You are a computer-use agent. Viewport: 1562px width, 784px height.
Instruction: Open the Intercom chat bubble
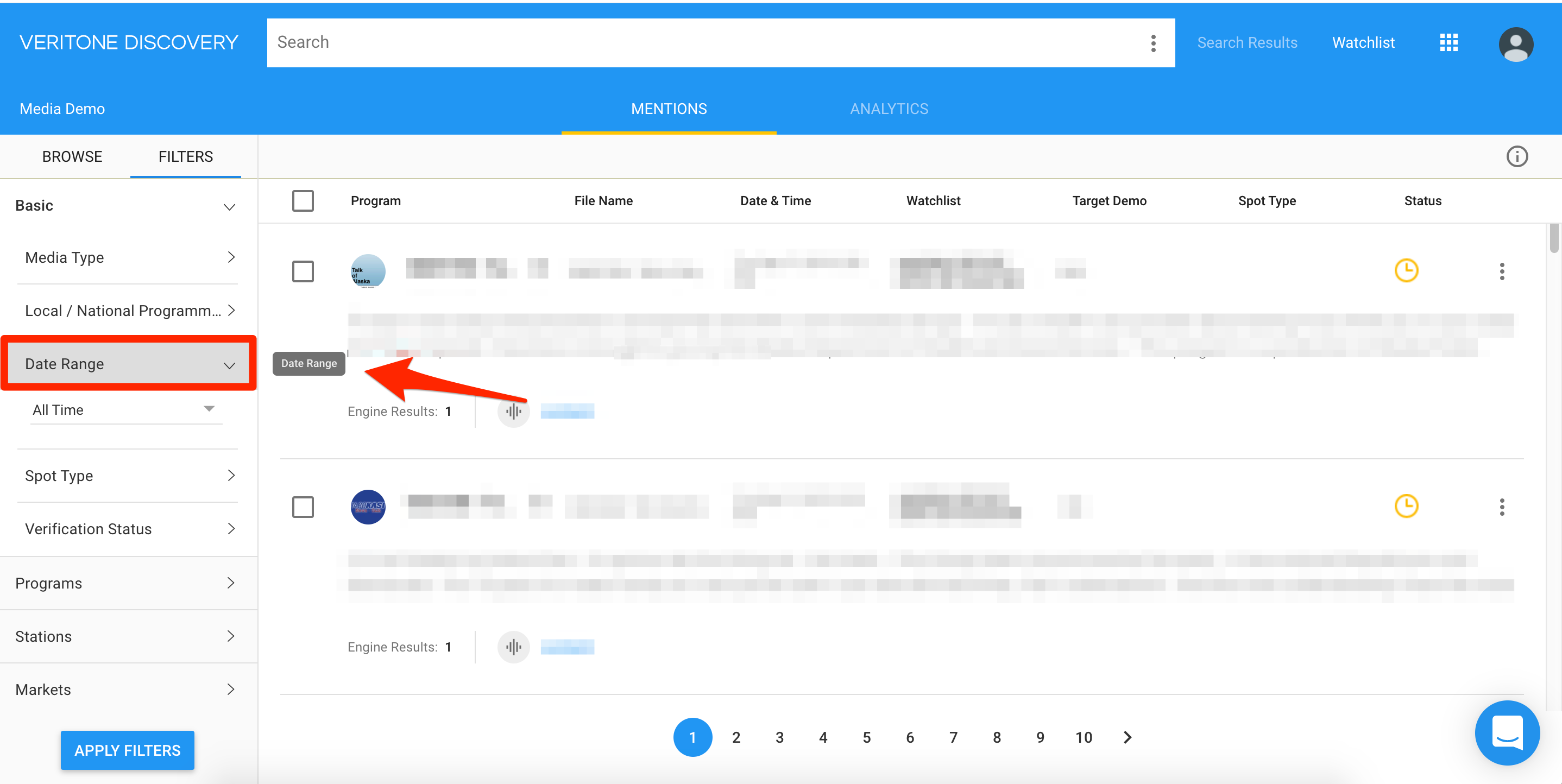tap(1508, 733)
